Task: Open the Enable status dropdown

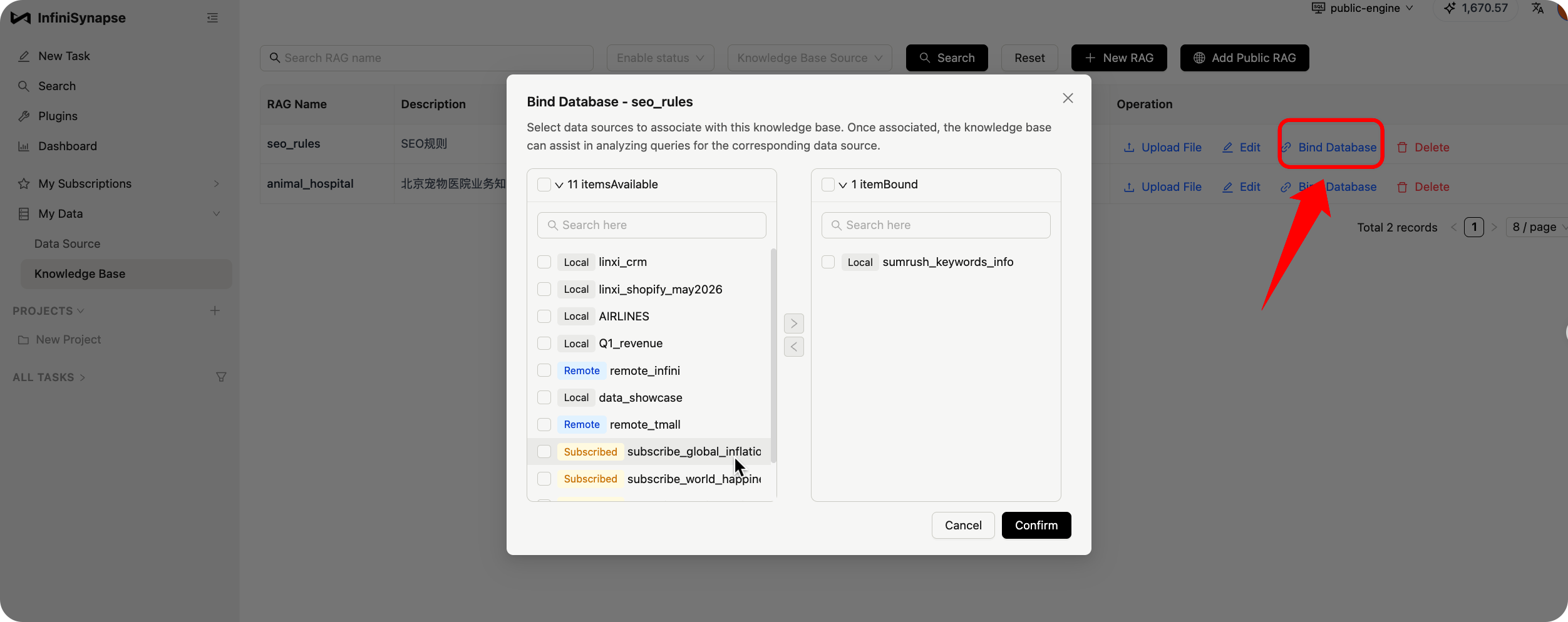Action: [x=660, y=58]
